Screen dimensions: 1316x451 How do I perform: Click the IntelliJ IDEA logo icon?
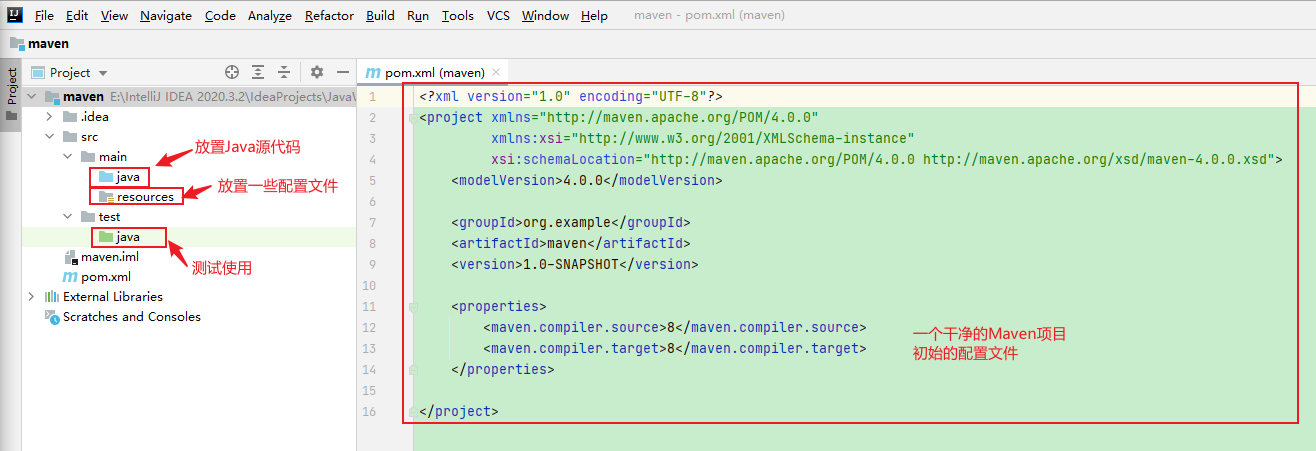(13, 15)
